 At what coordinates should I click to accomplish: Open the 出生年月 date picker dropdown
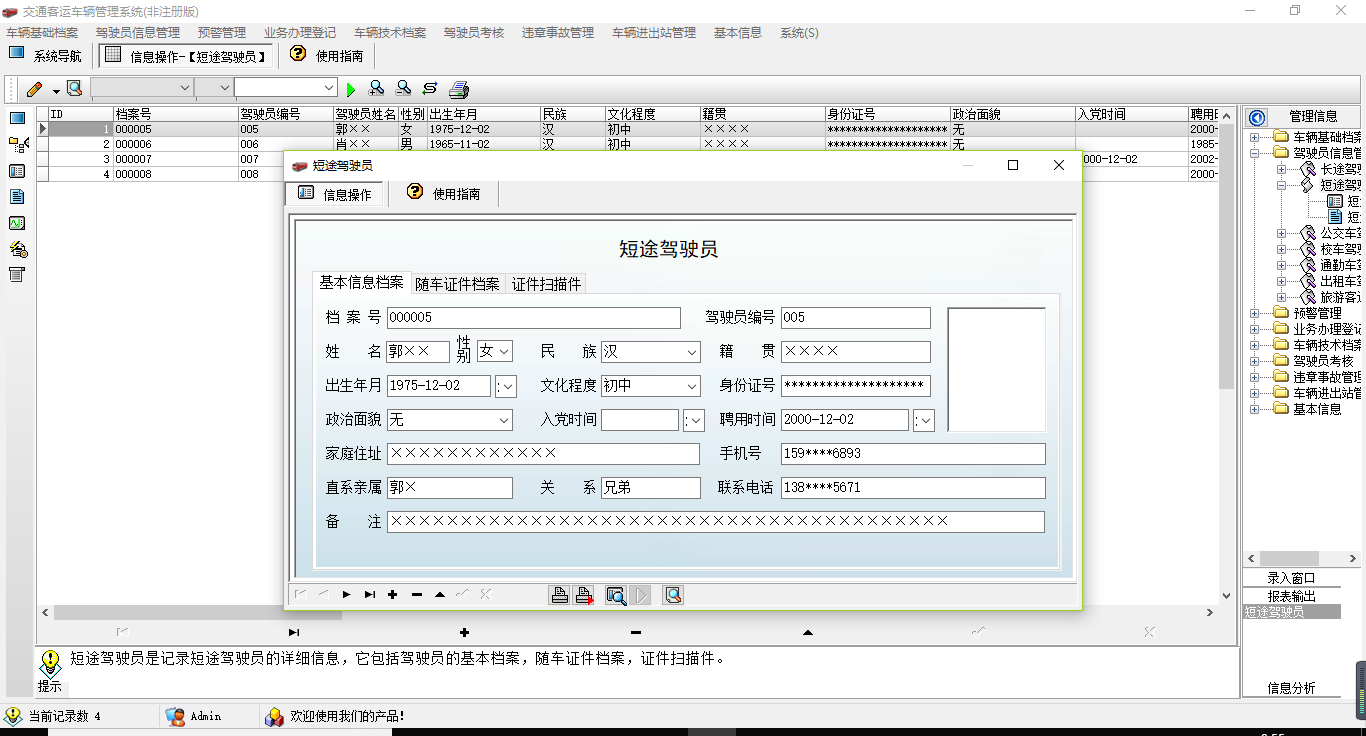click(506, 386)
